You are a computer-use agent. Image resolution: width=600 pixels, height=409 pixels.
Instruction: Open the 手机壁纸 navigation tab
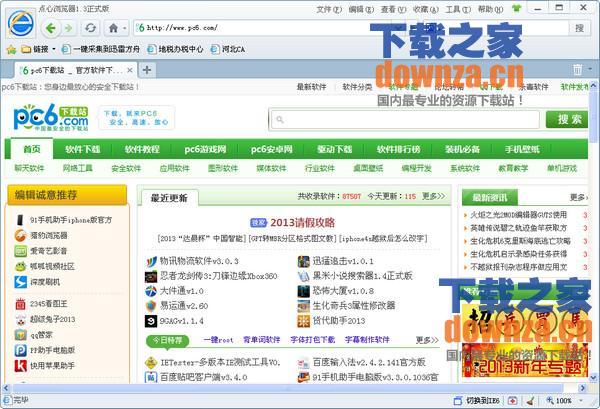(x=522, y=149)
